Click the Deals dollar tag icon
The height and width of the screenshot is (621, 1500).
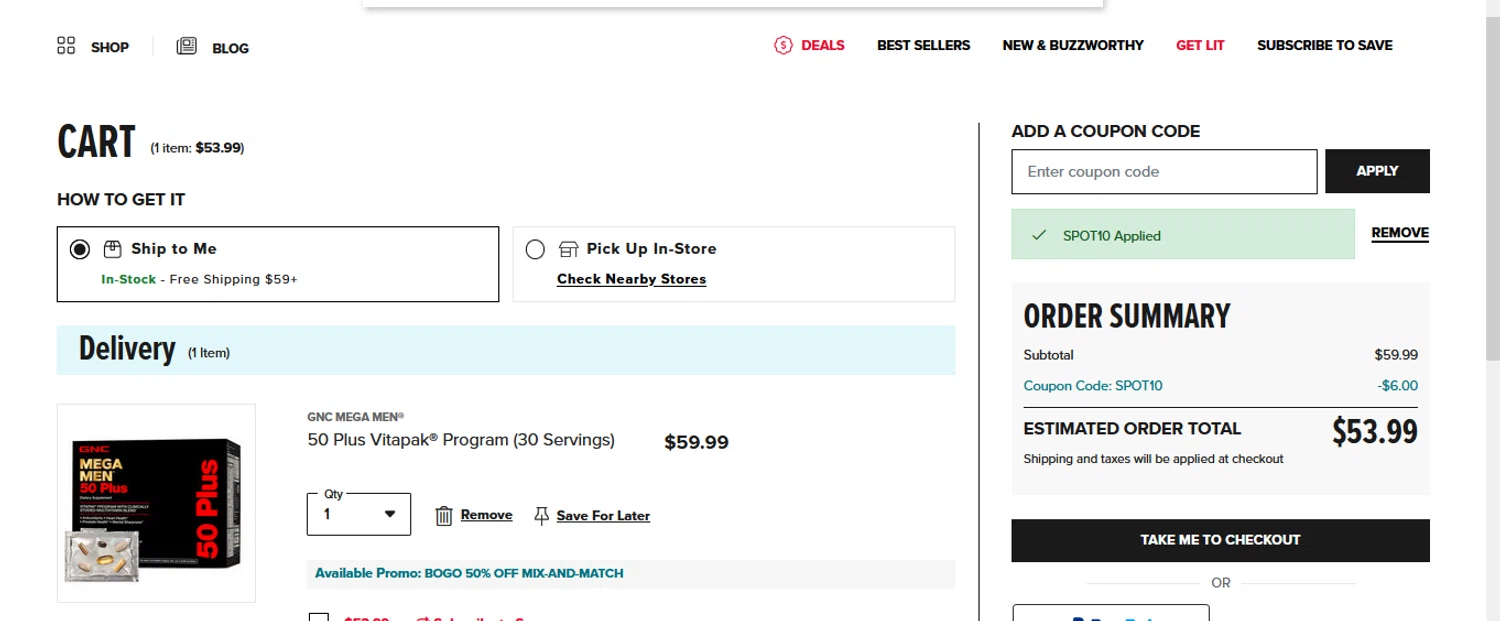tap(783, 45)
